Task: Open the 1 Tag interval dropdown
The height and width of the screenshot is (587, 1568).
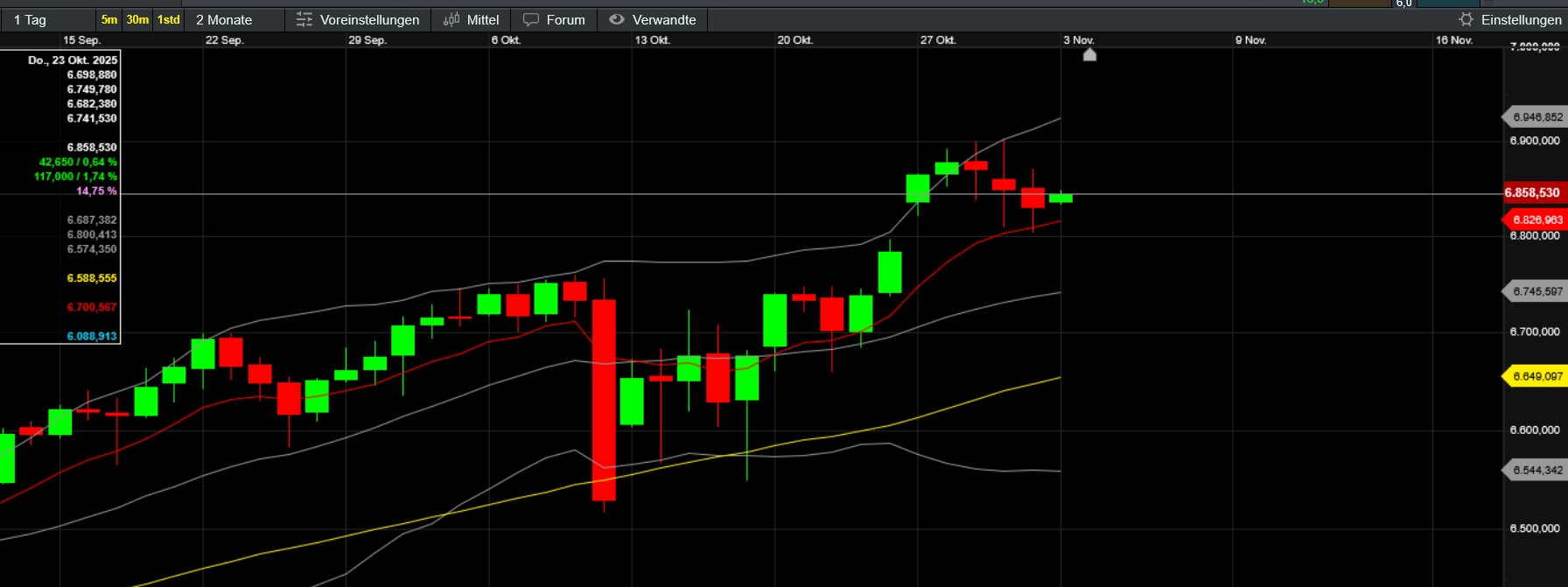Action: [48, 19]
